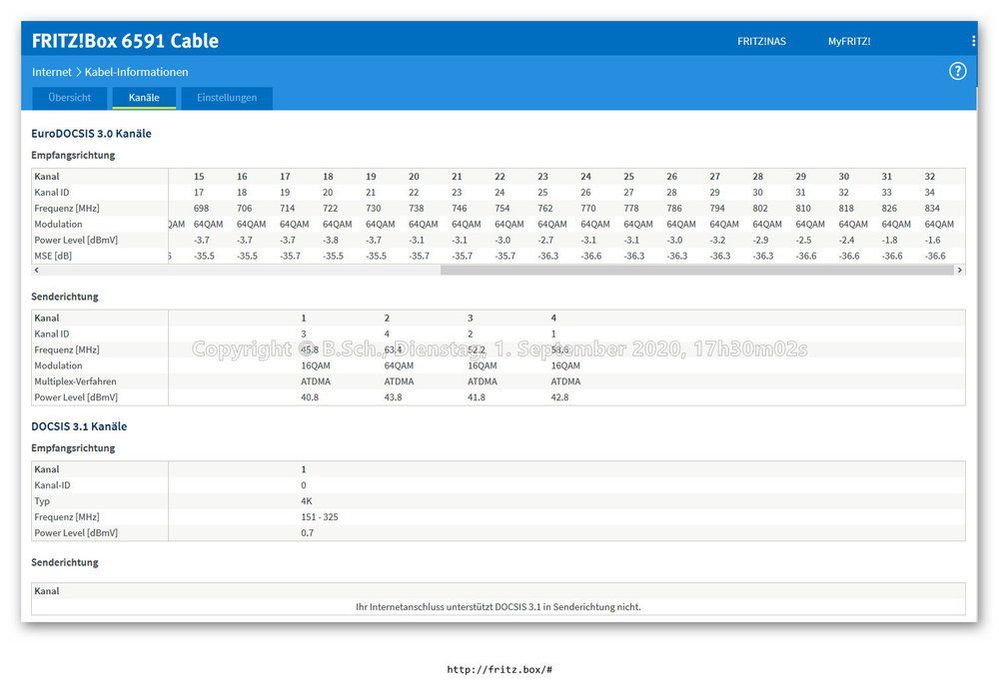Click power level 41.8 in Senderichtung

(x=477, y=397)
